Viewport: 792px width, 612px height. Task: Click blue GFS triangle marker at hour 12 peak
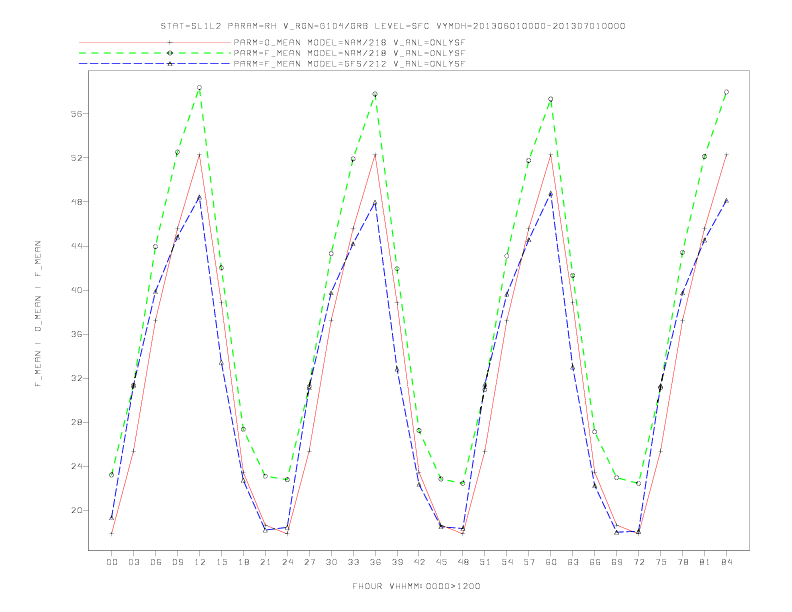[200, 197]
